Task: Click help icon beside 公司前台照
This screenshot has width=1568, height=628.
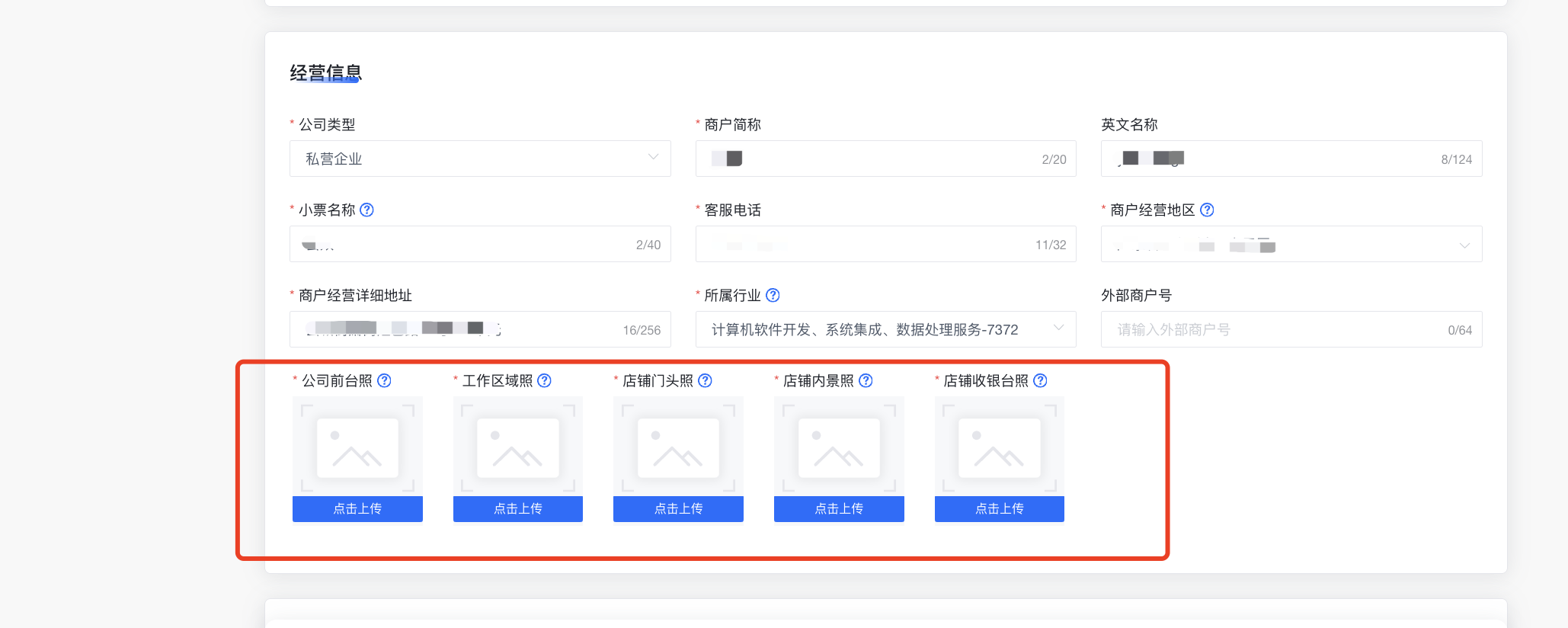Action: pos(385,380)
